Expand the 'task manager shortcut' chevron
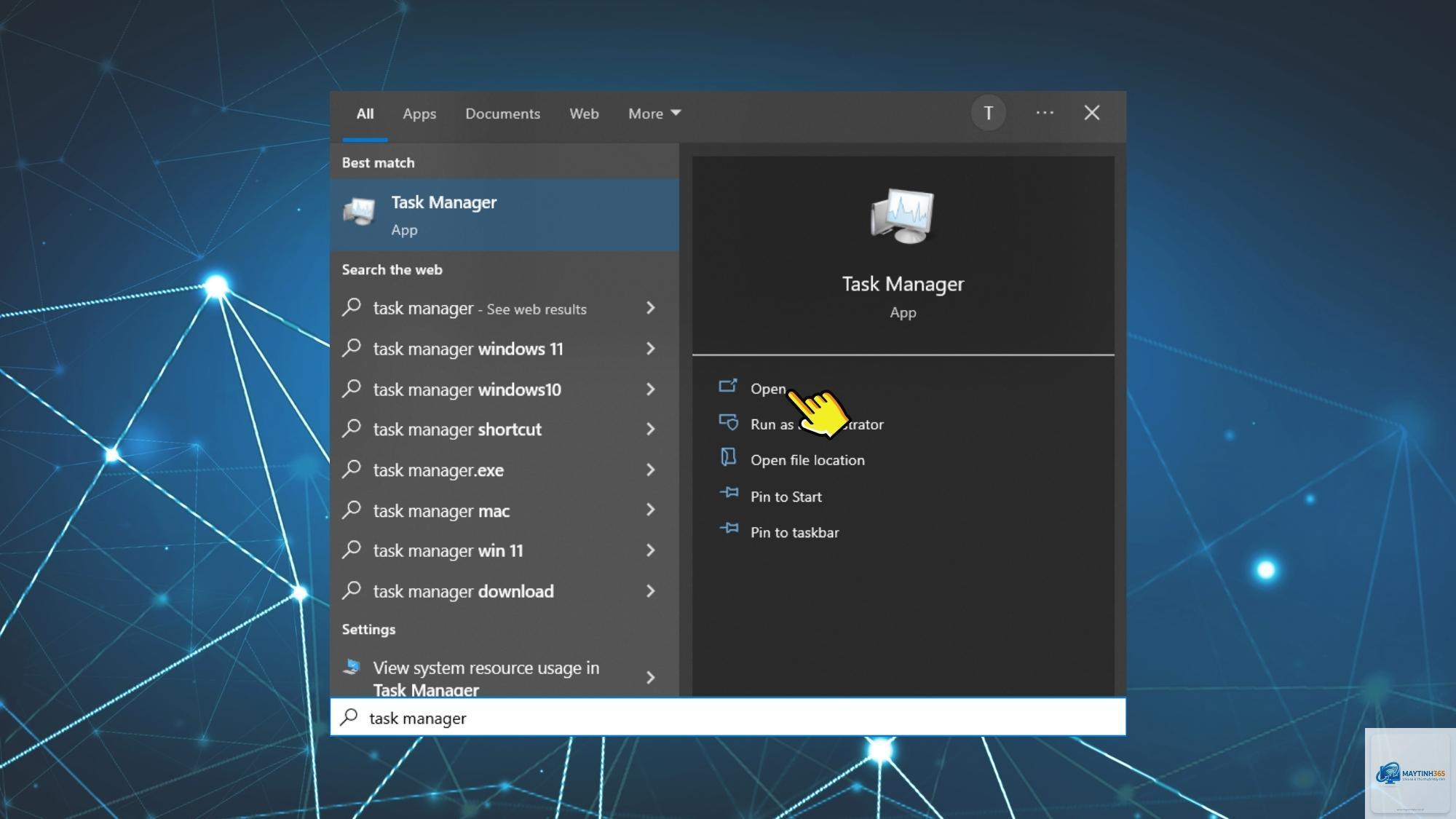This screenshot has height=819, width=1456. (x=651, y=430)
